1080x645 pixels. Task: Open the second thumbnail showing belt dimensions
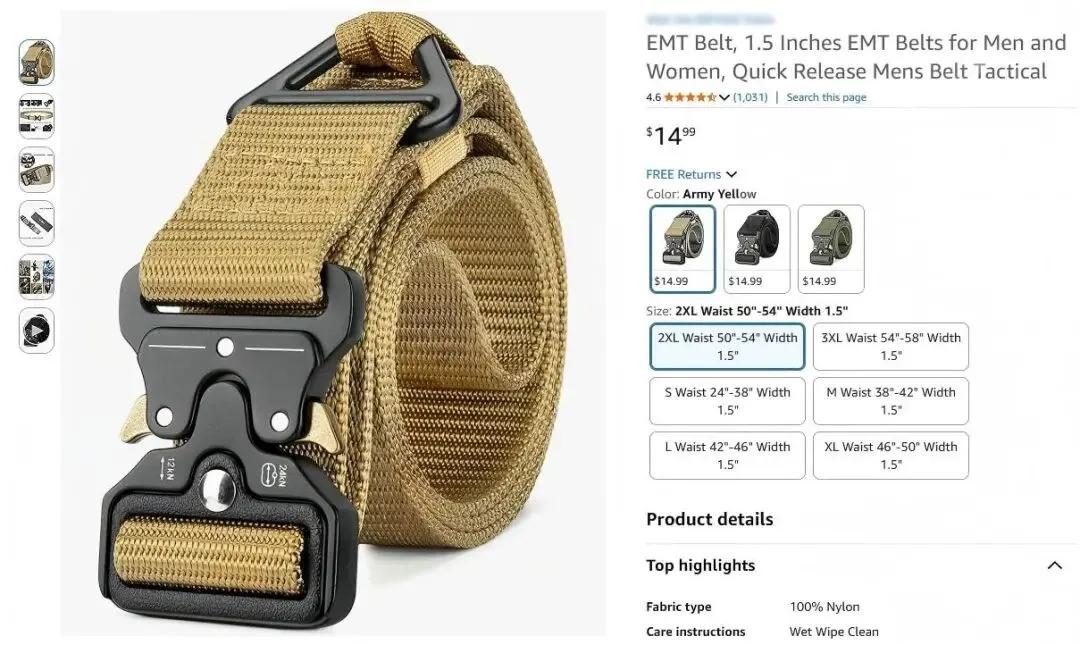[x=37, y=116]
